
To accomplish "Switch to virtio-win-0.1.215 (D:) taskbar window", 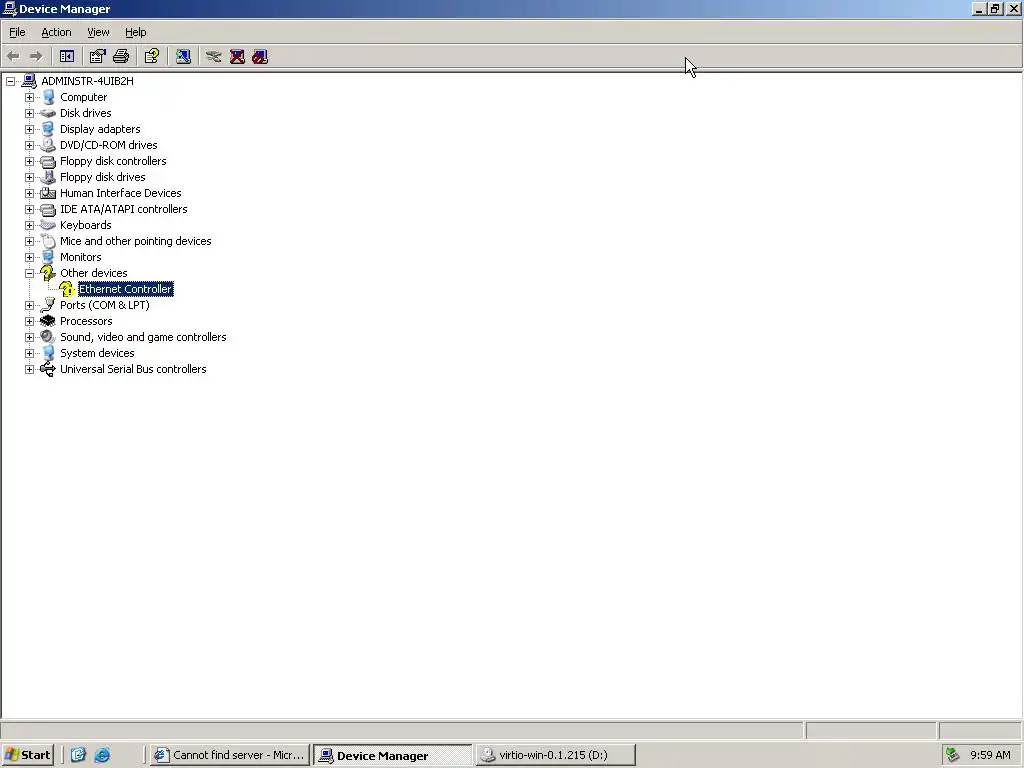I will 556,755.
